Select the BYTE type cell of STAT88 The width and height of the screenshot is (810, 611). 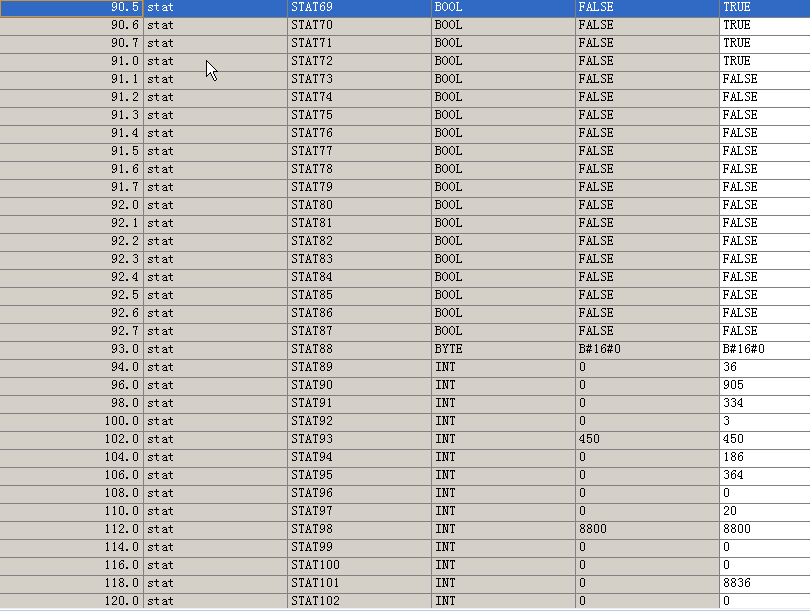pyautogui.click(x=502, y=349)
